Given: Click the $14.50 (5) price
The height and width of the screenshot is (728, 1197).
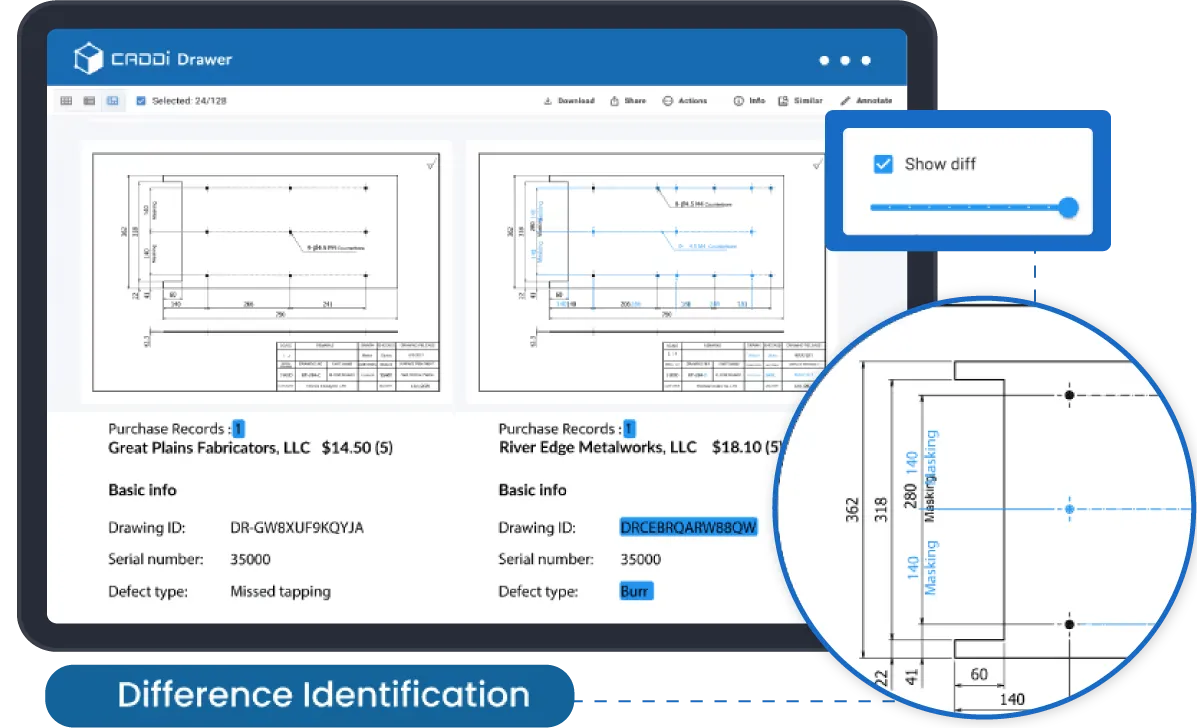Looking at the screenshot, I should click(x=357, y=448).
